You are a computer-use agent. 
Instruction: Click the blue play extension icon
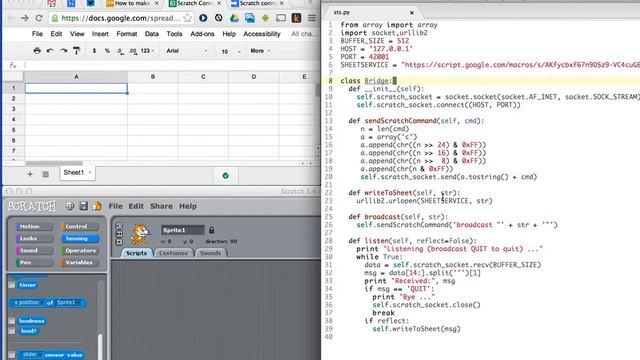click(203, 18)
